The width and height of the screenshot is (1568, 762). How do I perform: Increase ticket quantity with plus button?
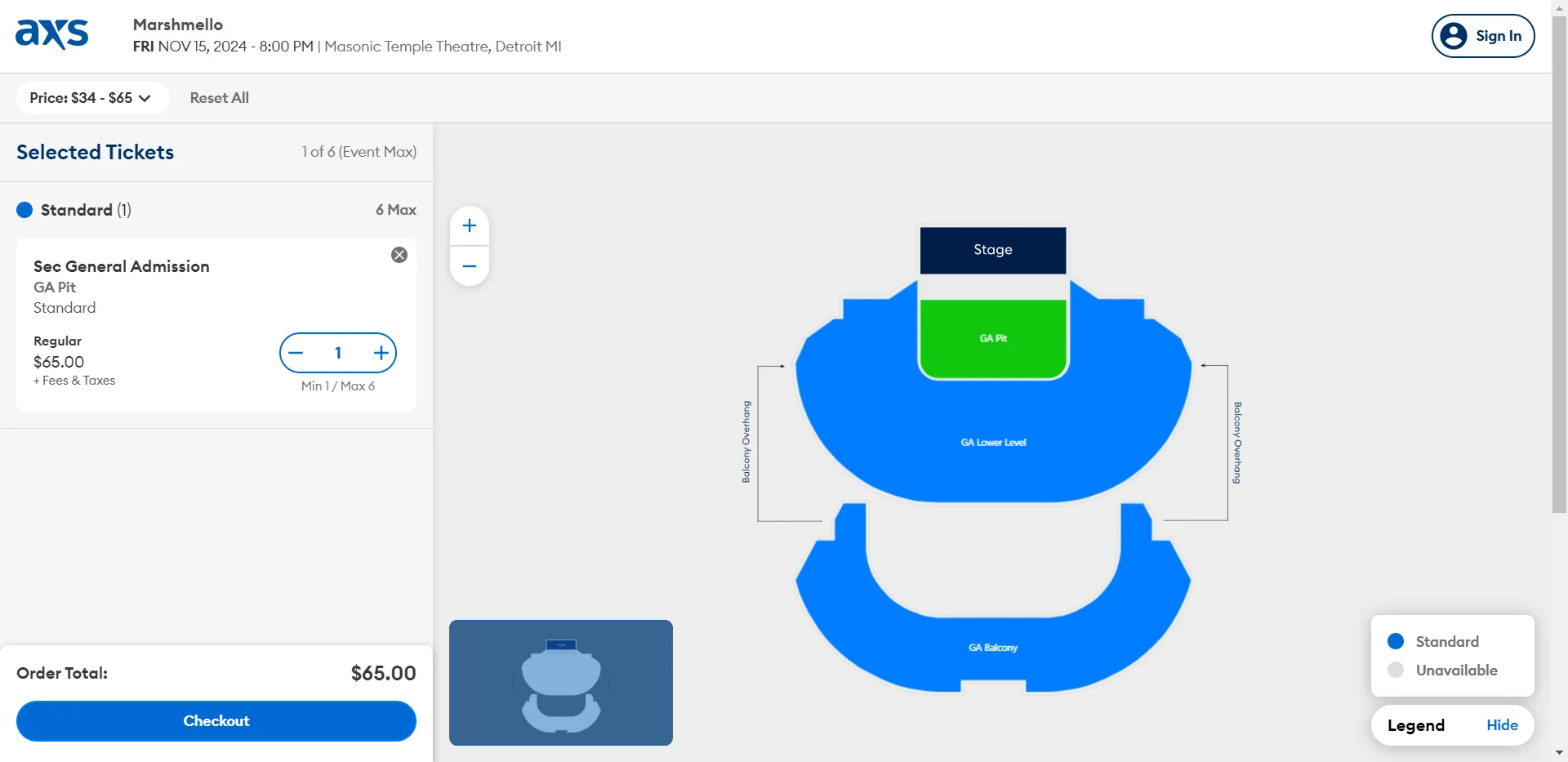381,353
